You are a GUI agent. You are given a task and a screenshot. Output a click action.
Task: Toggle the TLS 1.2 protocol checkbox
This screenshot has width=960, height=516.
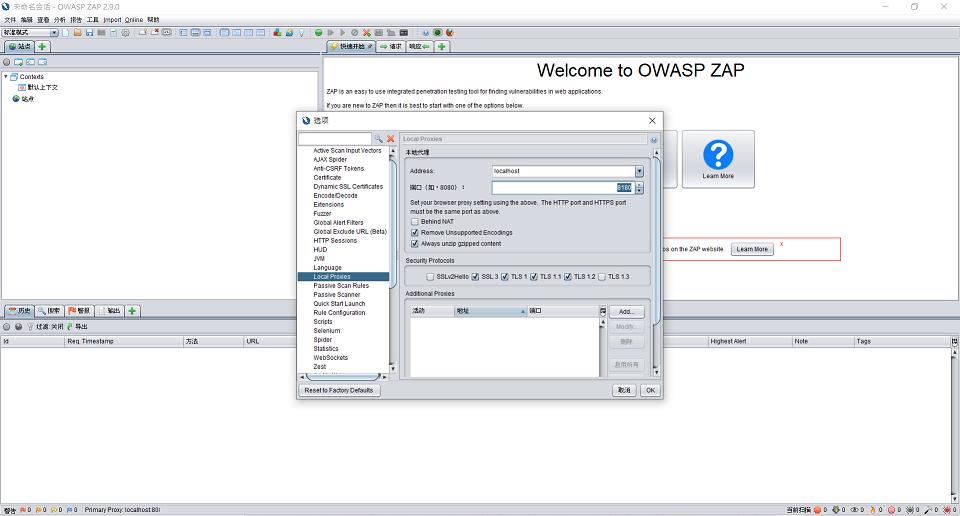pos(568,277)
